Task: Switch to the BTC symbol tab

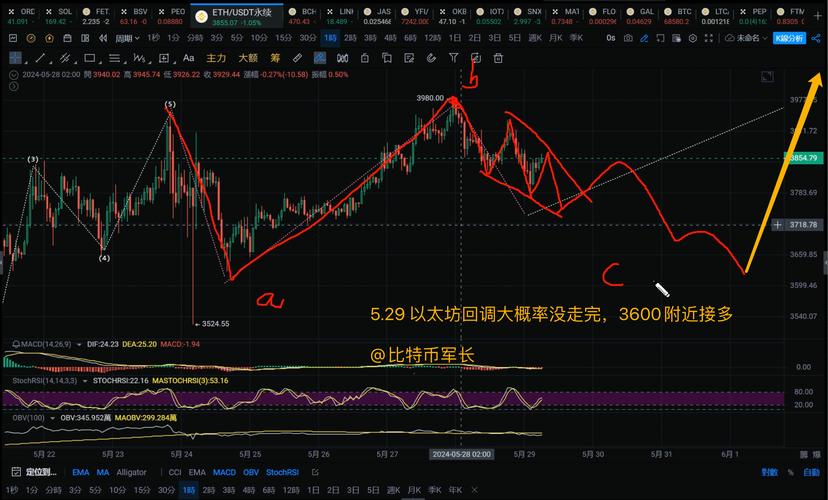Action: click(679, 16)
